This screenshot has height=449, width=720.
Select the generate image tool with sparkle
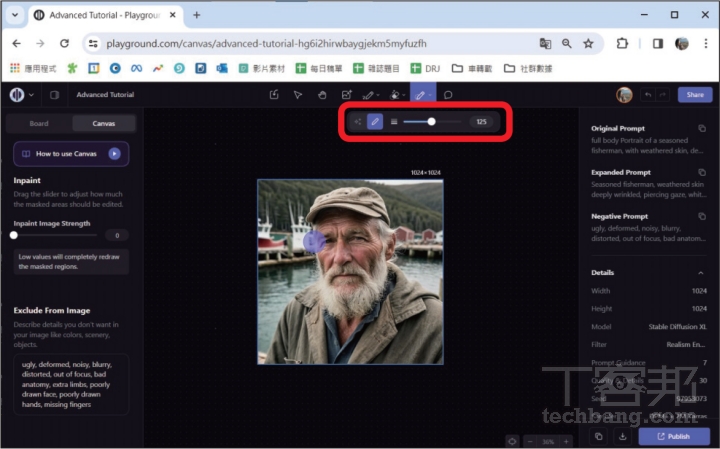pyautogui.click(x=347, y=95)
